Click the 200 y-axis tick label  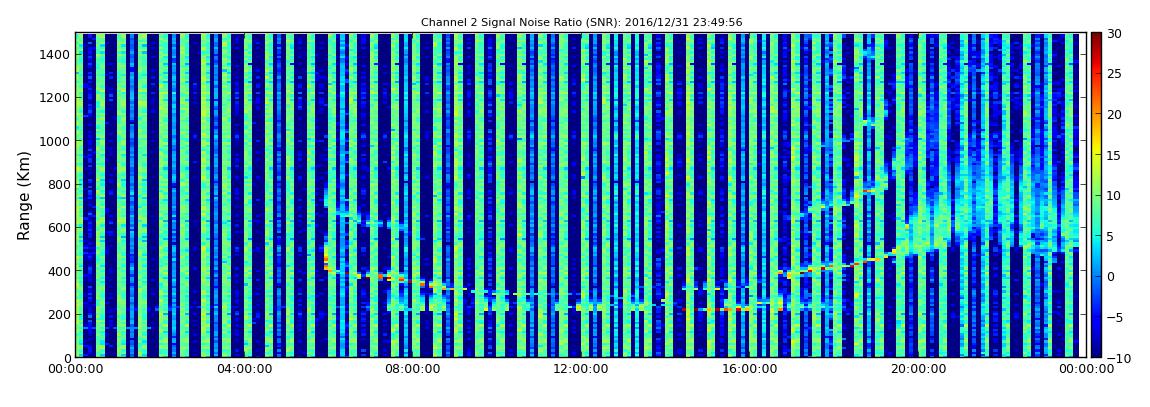point(59,314)
